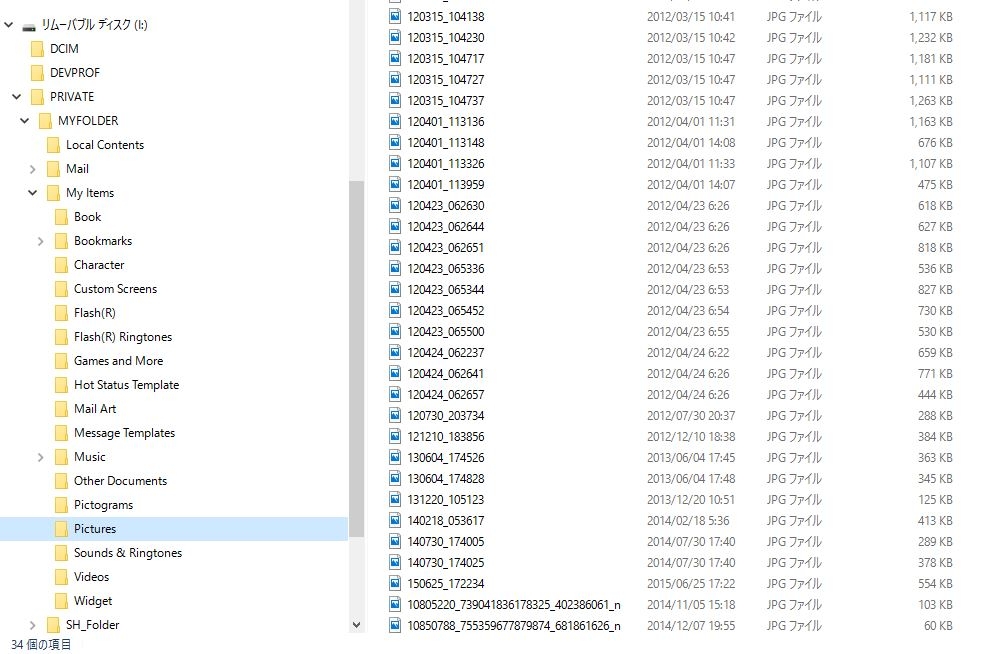This screenshot has height=654, width=984.
Task: Select the Widget folder icon
Action: [61, 601]
